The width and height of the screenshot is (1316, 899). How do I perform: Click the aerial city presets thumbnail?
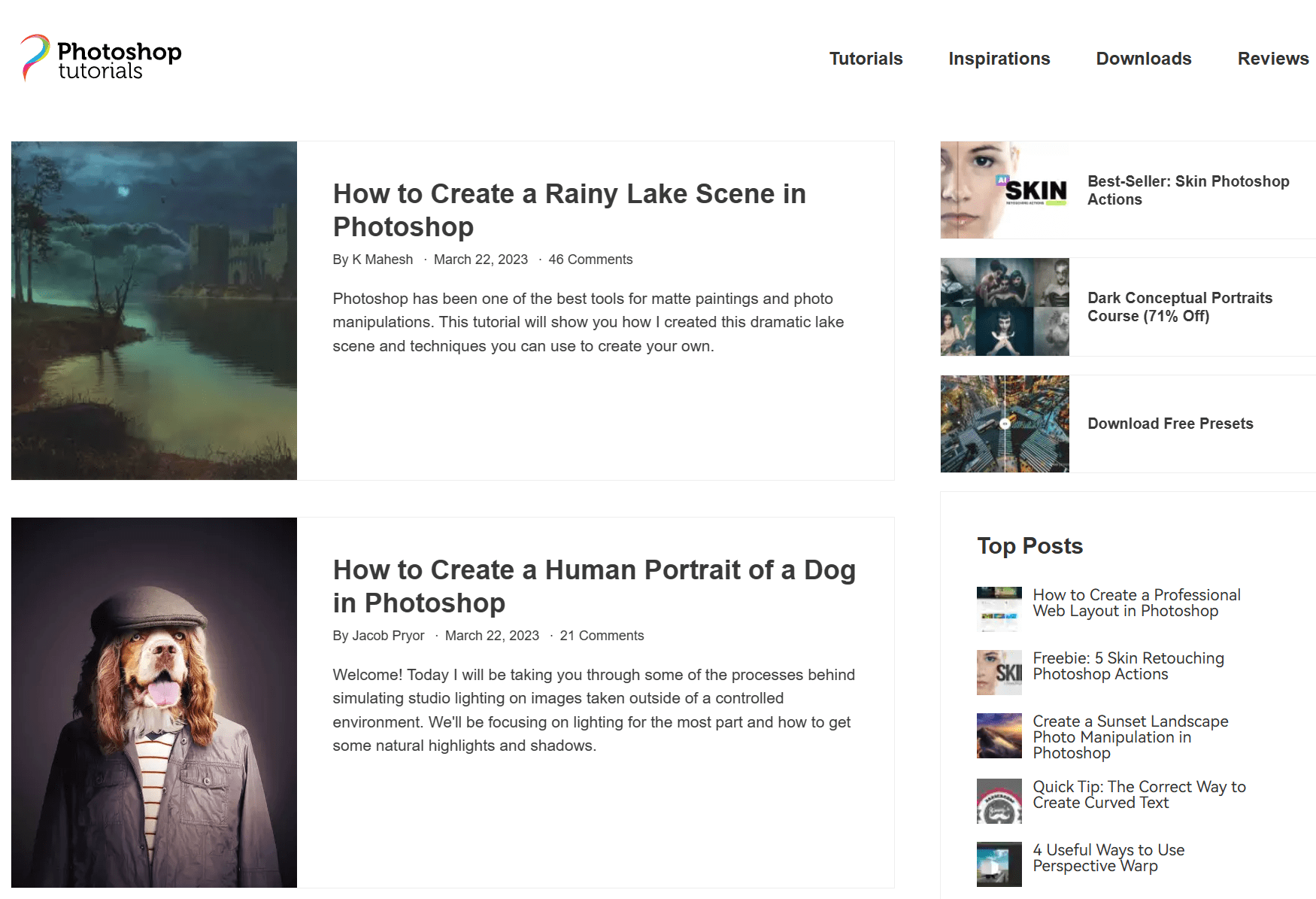point(1004,424)
